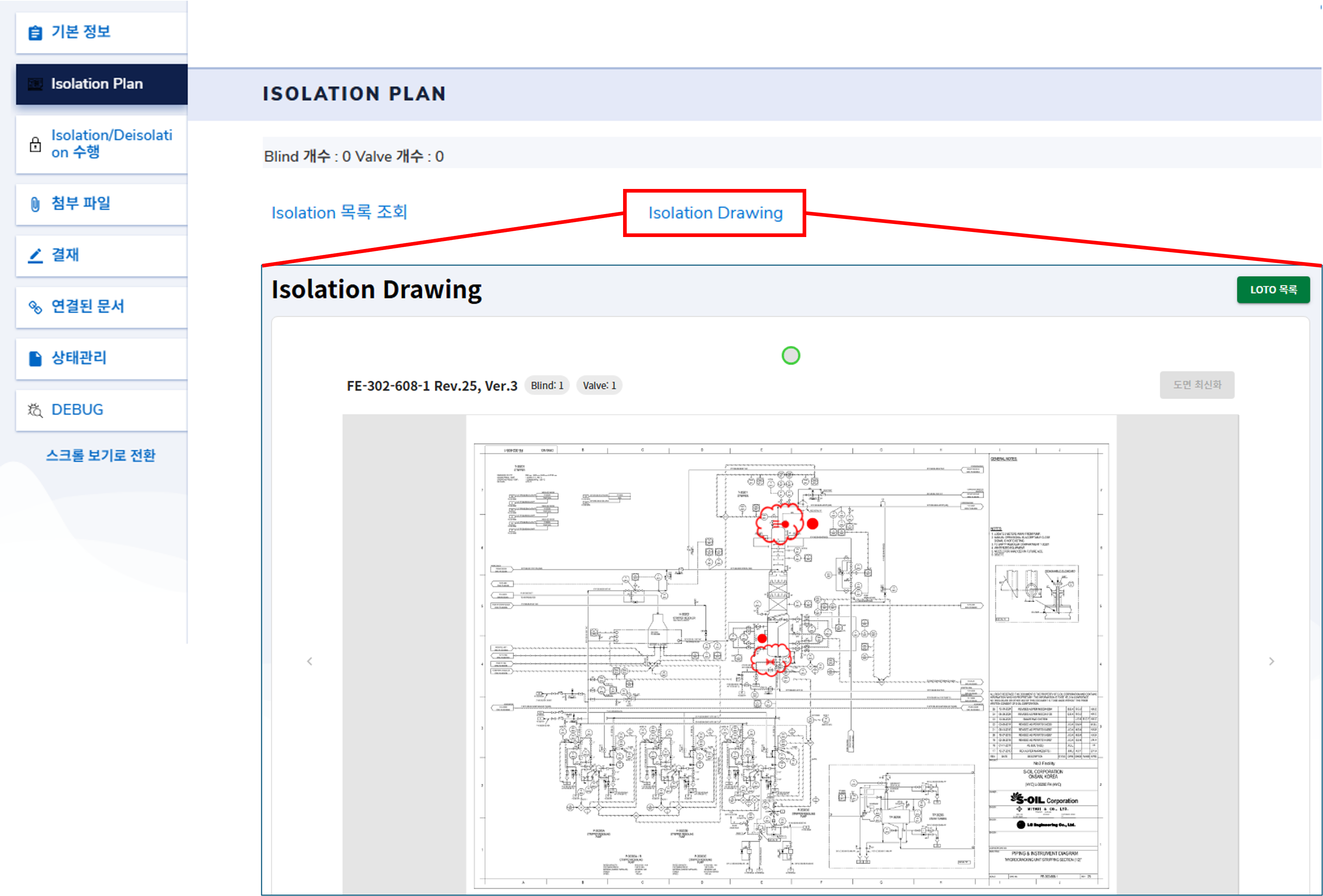Click the clipboard icon beside 기본 정보

35,33
